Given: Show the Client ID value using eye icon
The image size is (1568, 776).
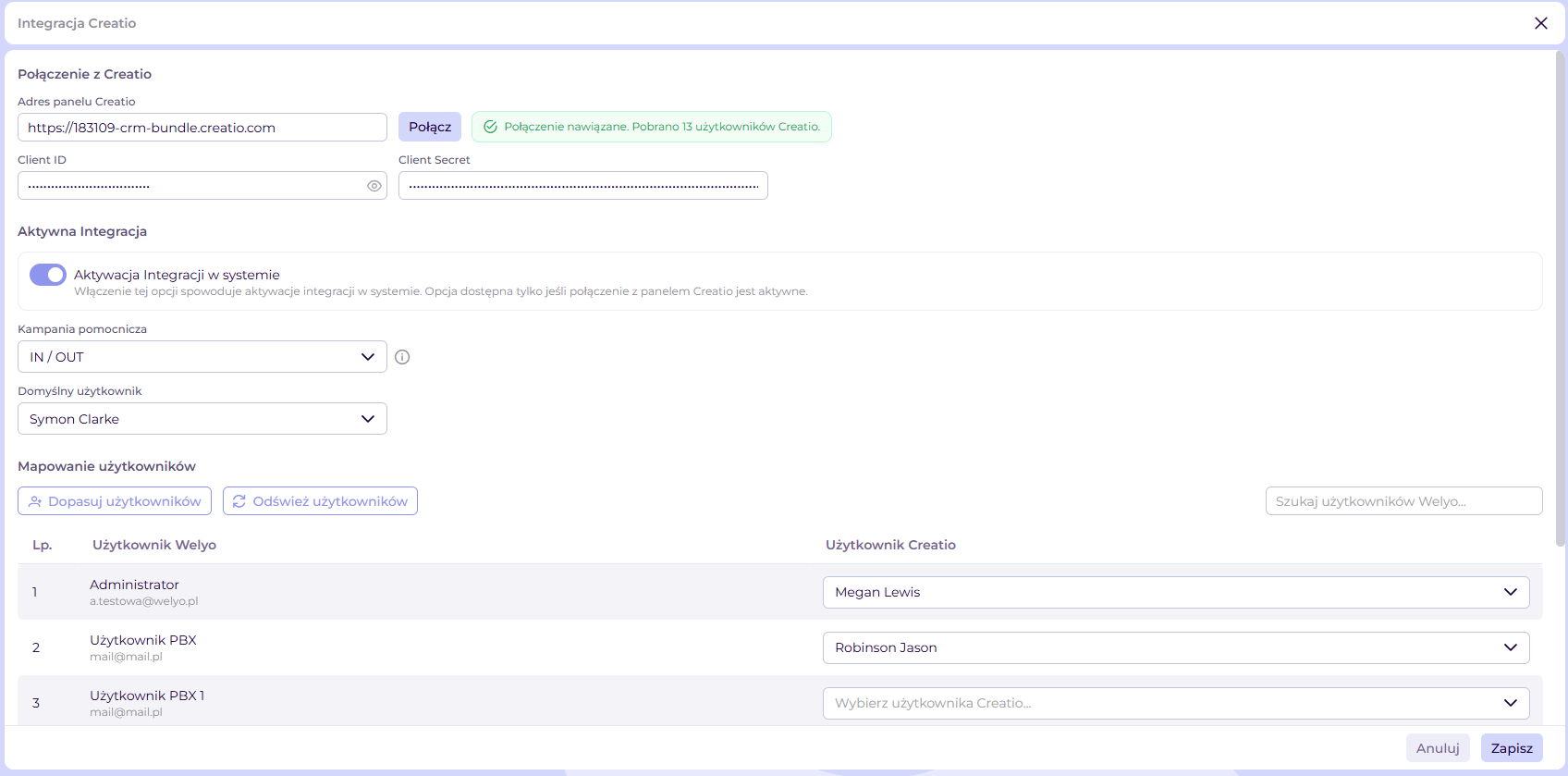Looking at the screenshot, I should point(374,186).
